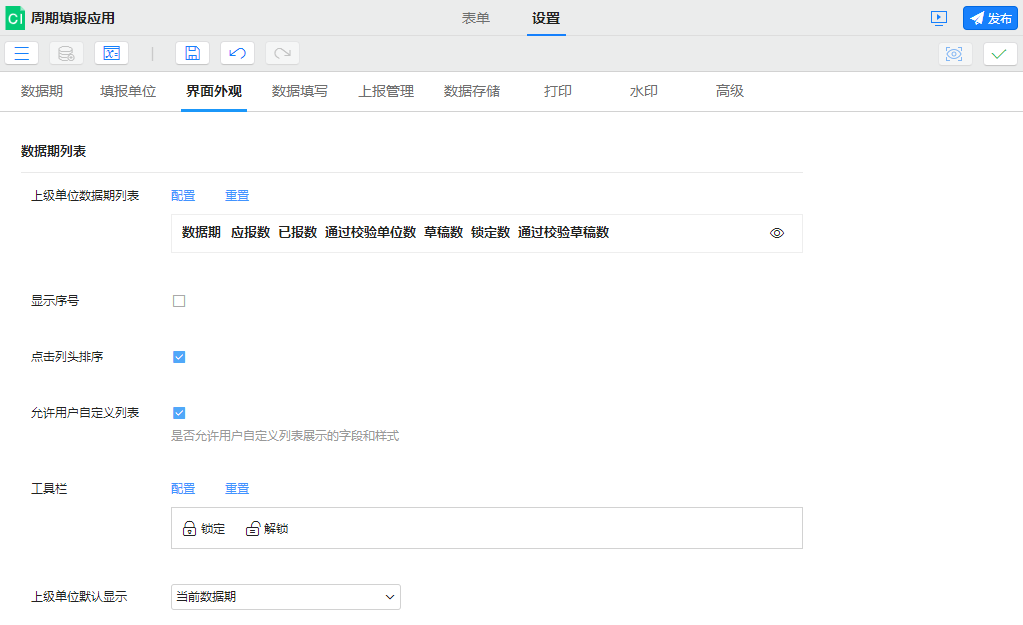The image size is (1023, 625).
Task: Open the app preview player icon
Action: (941, 17)
